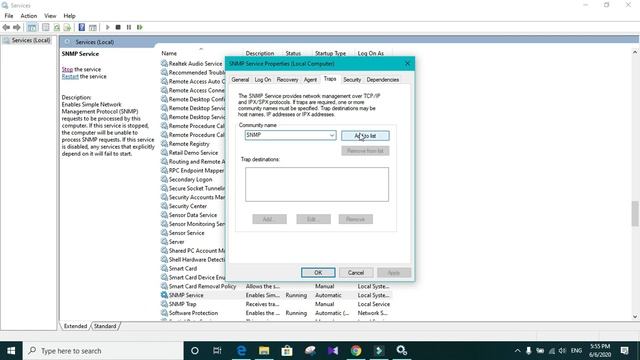Click the Back arrow in the toolbar
This screenshot has width=640, height=360.
point(6,27)
